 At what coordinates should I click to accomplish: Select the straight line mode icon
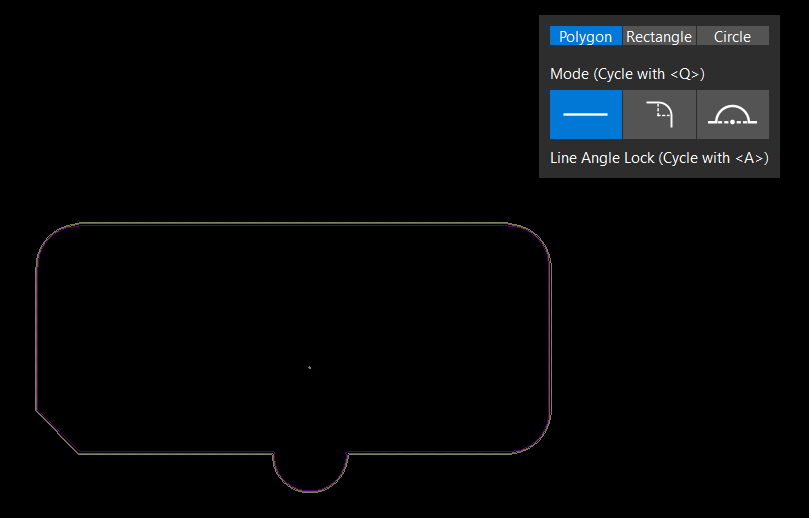coord(586,115)
